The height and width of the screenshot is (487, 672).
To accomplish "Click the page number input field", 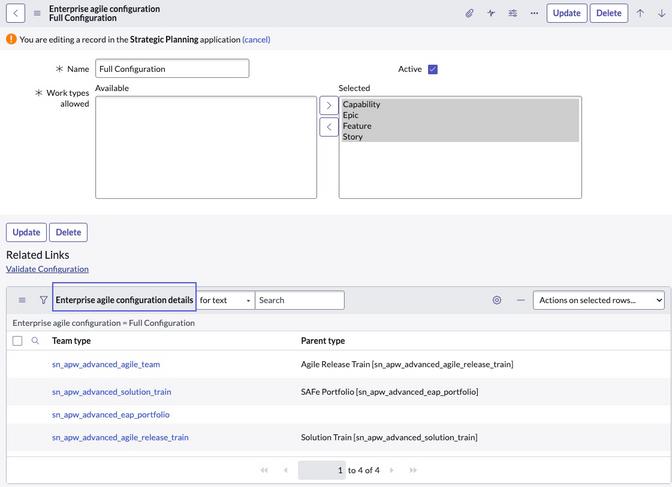I will pyautogui.click(x=321, y=470).
